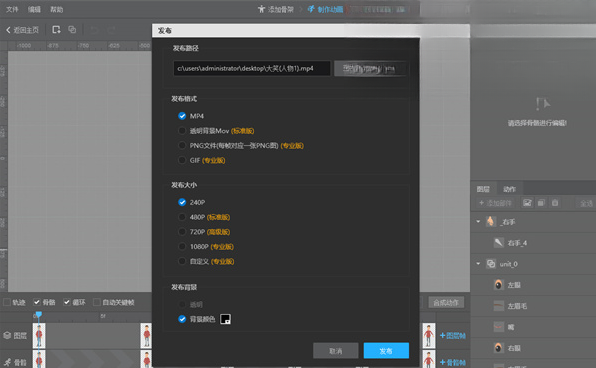Confirm with the blue 发布 button
596x368 pixels.
pyautogui.click(x=386, y=351)
